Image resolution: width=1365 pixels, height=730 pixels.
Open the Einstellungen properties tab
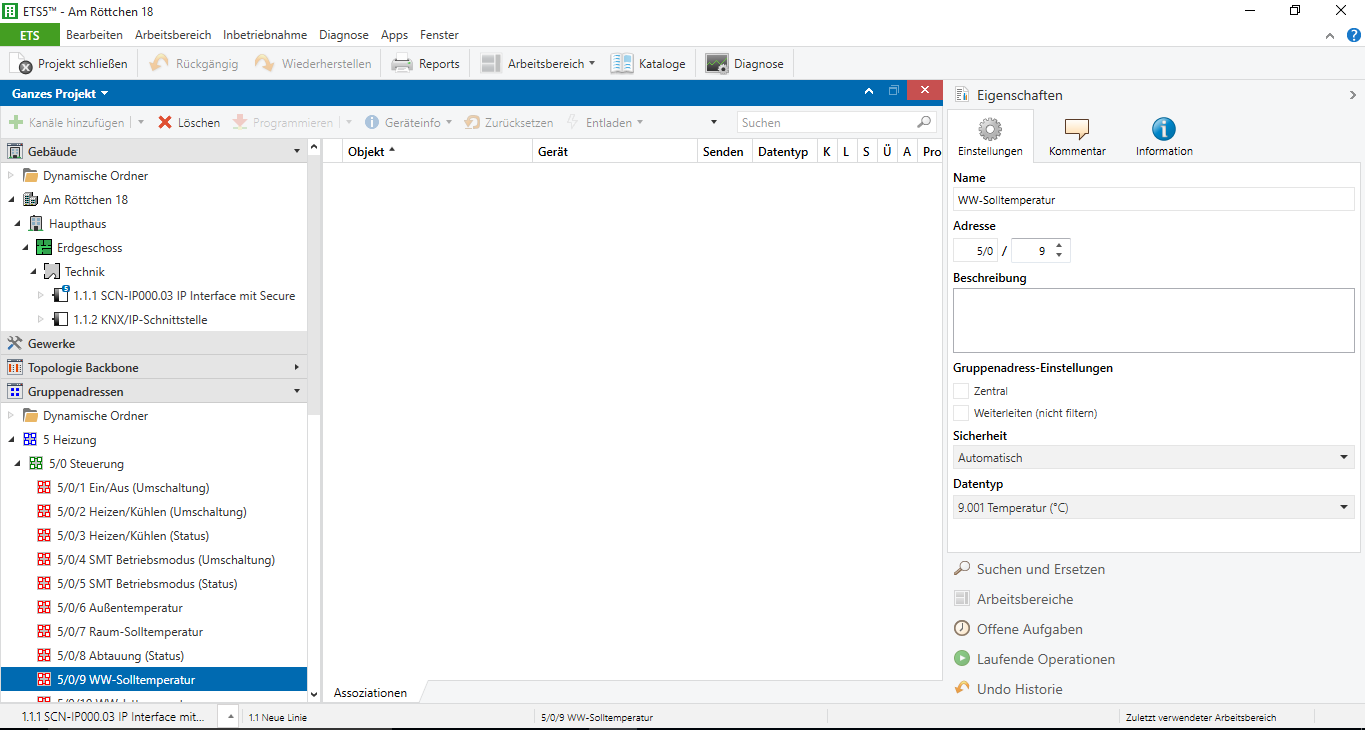tap(990, 137)
